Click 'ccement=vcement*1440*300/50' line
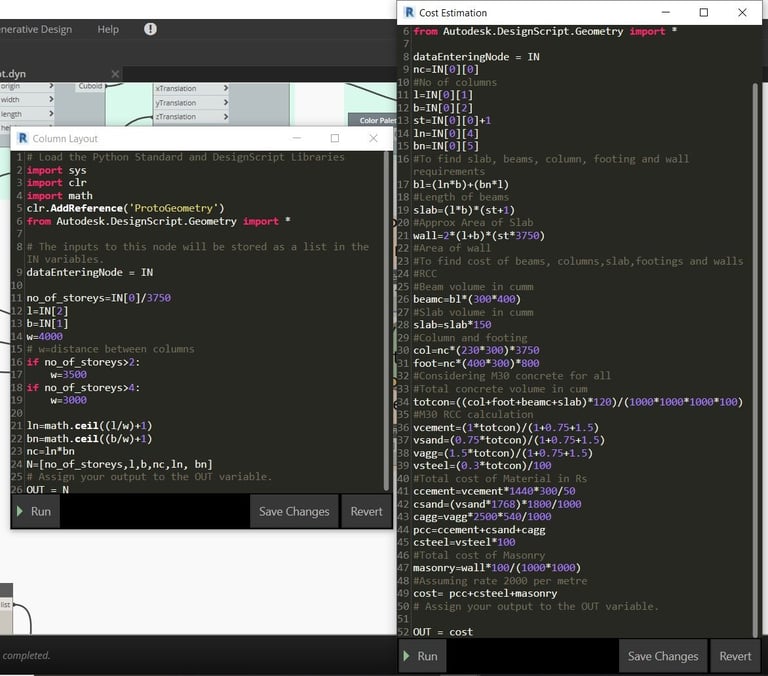The width and height of the screenshot is (768, 676). (494, 491)
